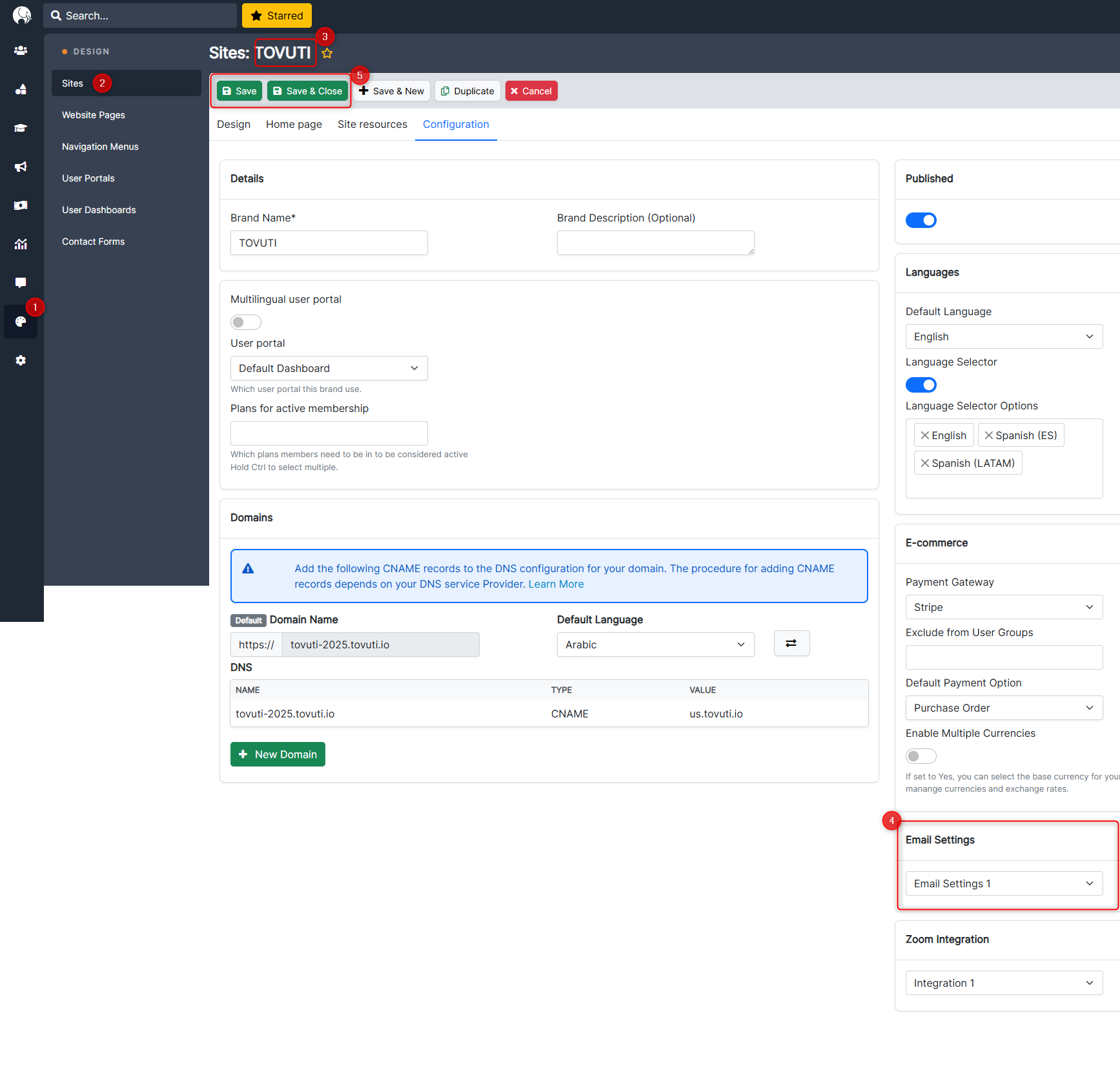
Task: Click the Exclude from User Groups field
Action: click(1004, 657)
